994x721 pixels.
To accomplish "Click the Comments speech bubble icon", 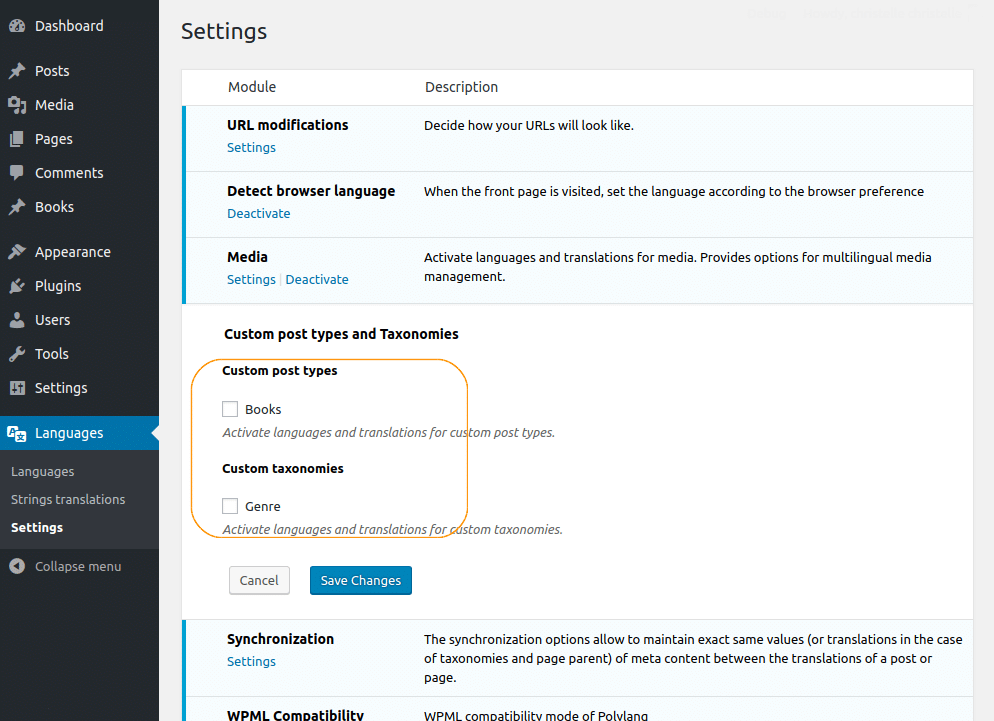I will [17, 173].
